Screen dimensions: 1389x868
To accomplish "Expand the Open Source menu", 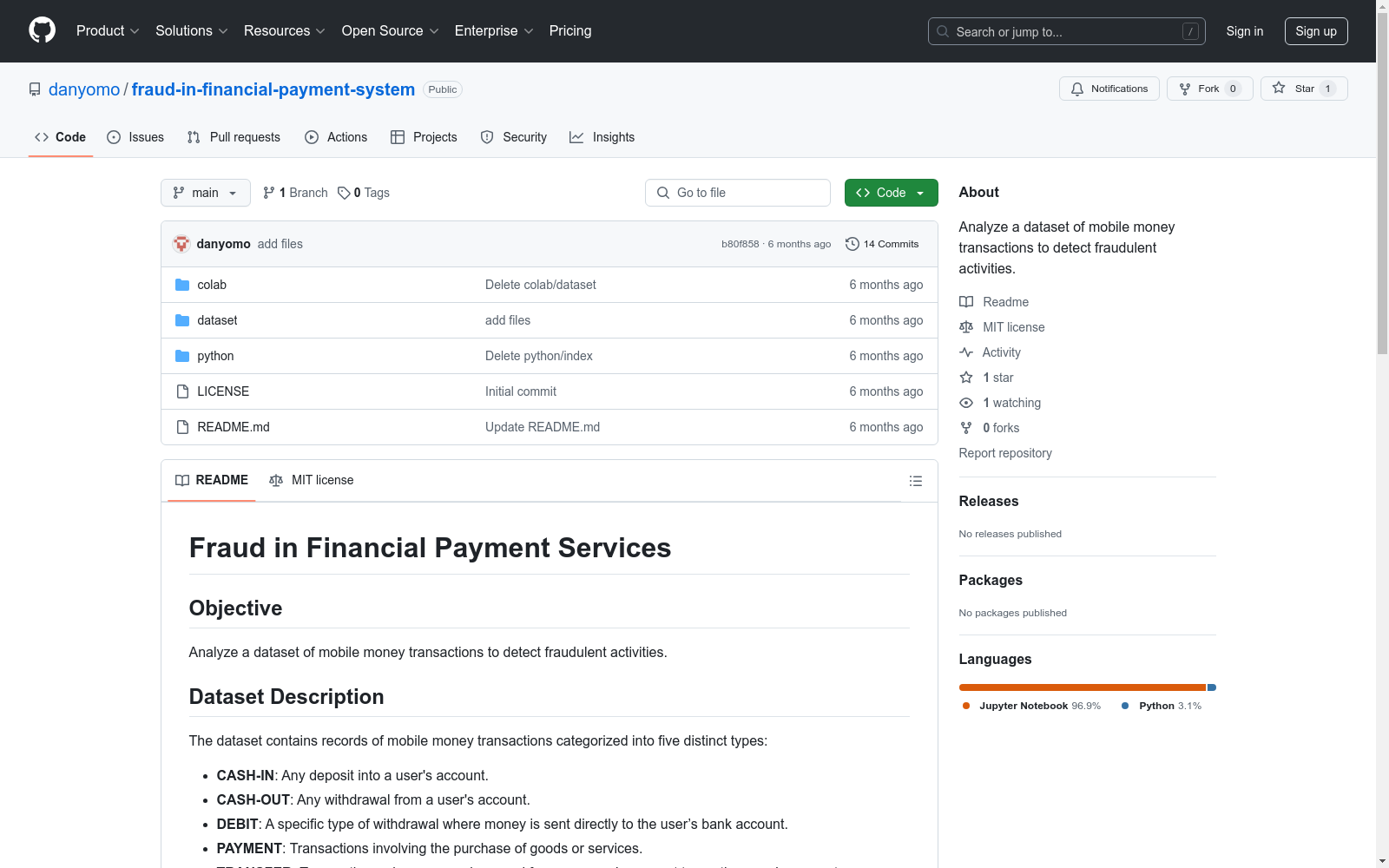I will [x=391, y=31].
